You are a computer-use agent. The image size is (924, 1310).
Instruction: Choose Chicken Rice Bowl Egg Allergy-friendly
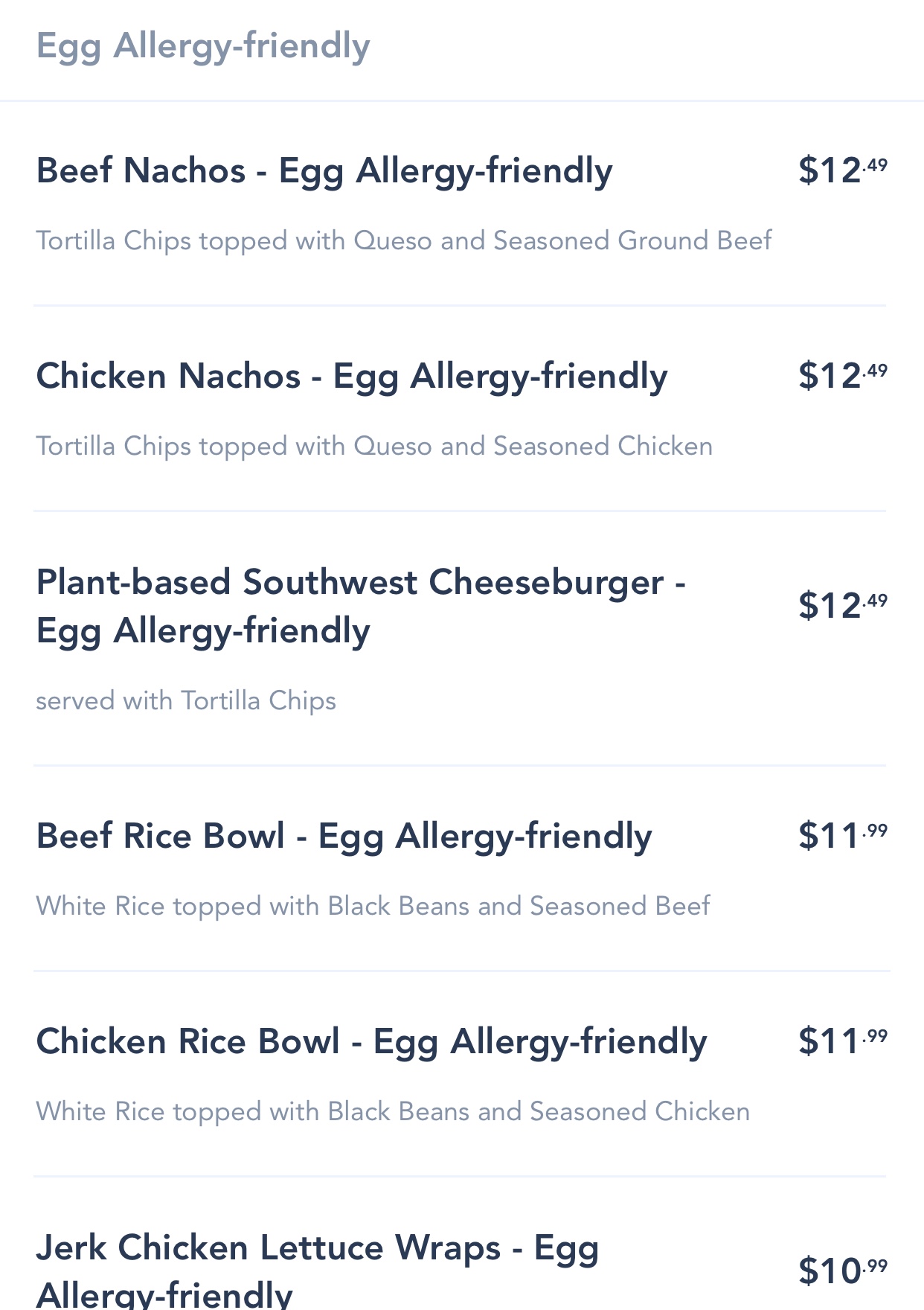pos(370,1041)
